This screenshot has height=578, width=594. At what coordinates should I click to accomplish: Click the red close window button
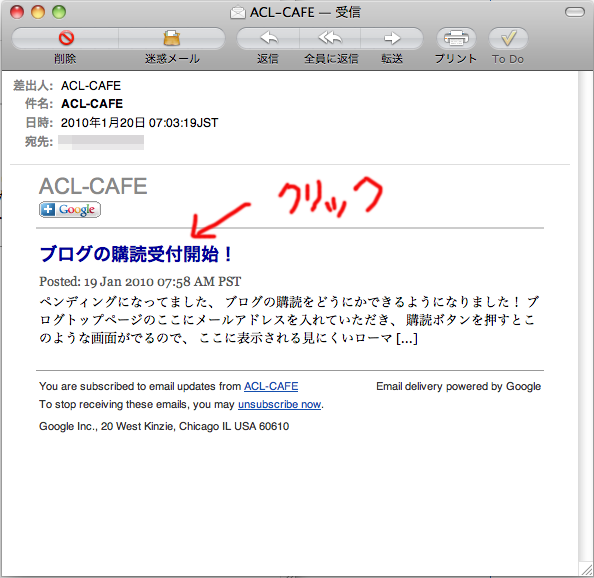(17, 12)
